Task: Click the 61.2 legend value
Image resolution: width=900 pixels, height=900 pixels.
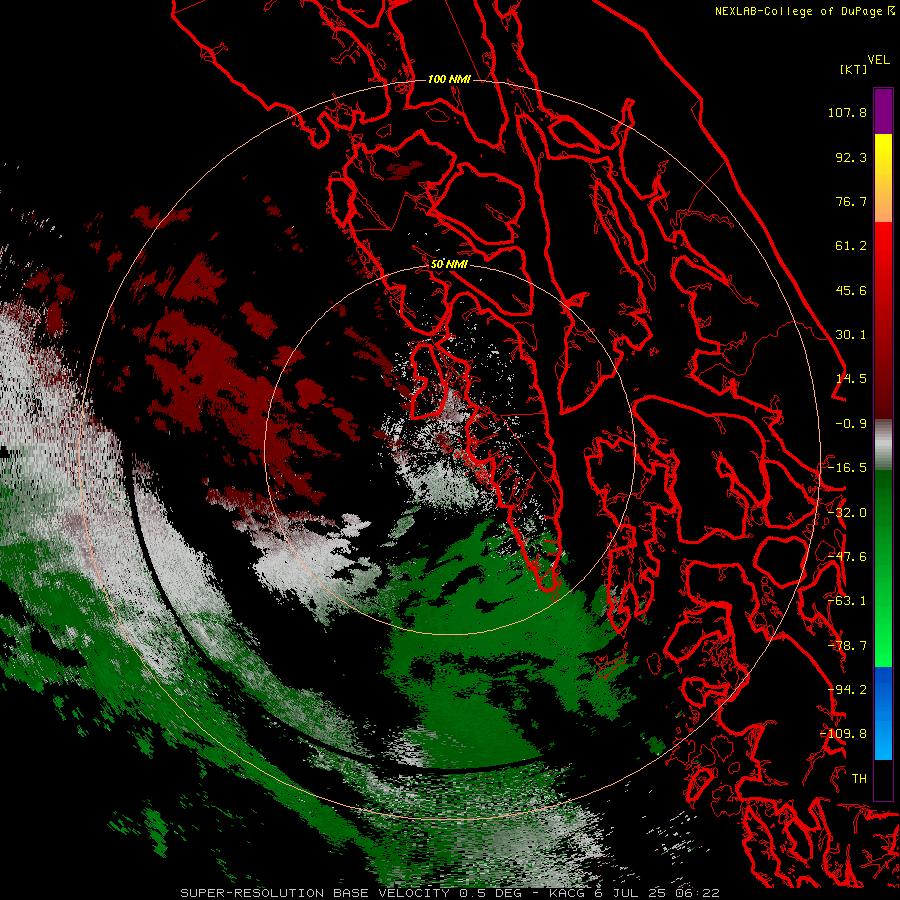Action: pyautogui.click(x=851, y=246)
